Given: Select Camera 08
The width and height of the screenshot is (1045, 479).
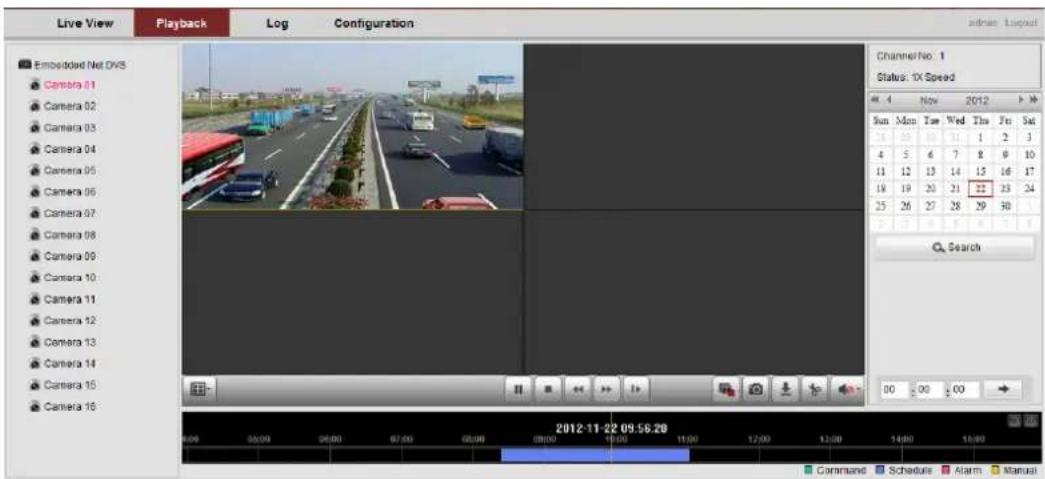Looking at the screenshot, I should coord(64,235).
